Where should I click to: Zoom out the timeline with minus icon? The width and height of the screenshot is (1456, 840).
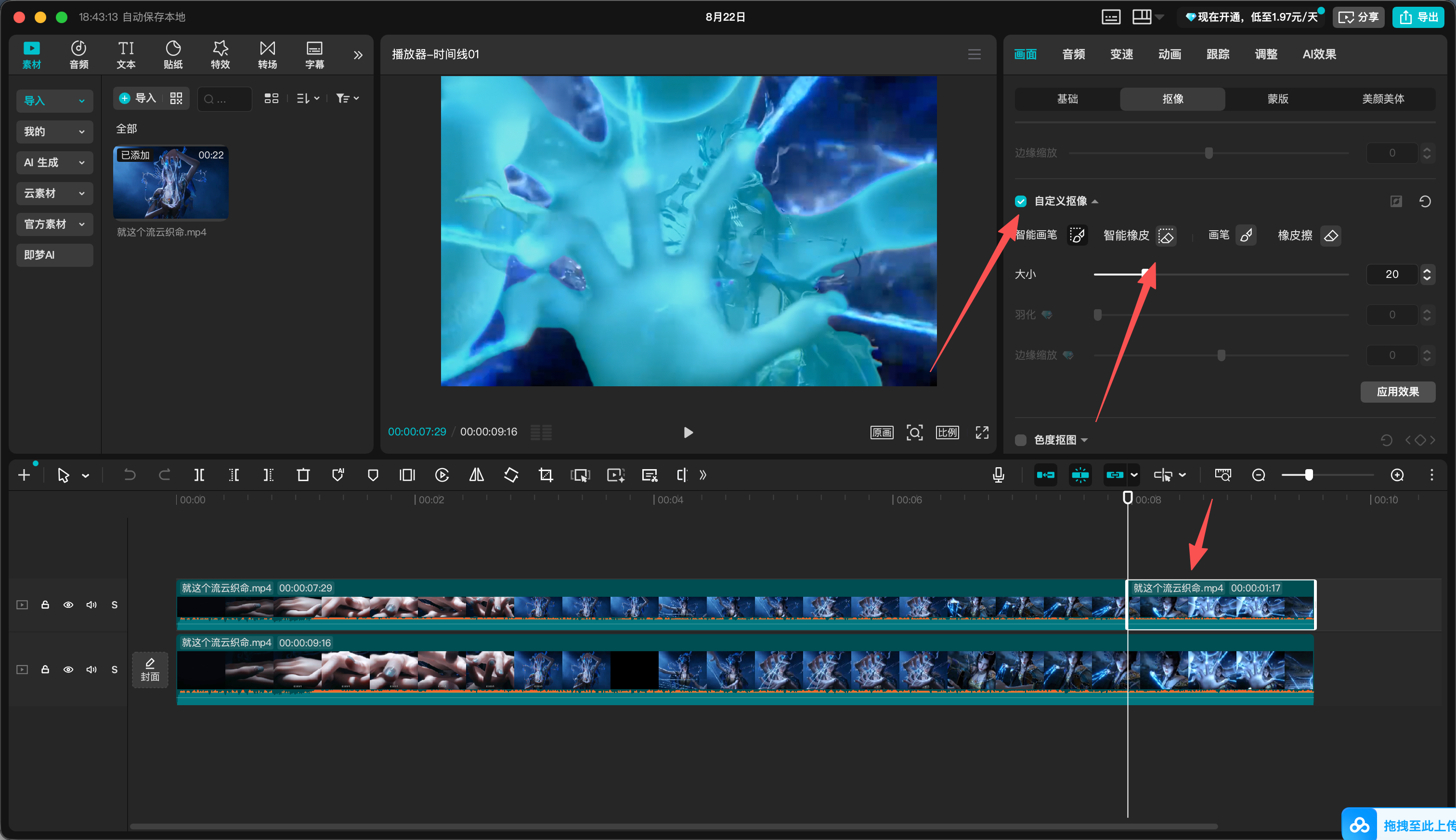click(x=1258, y=475)
